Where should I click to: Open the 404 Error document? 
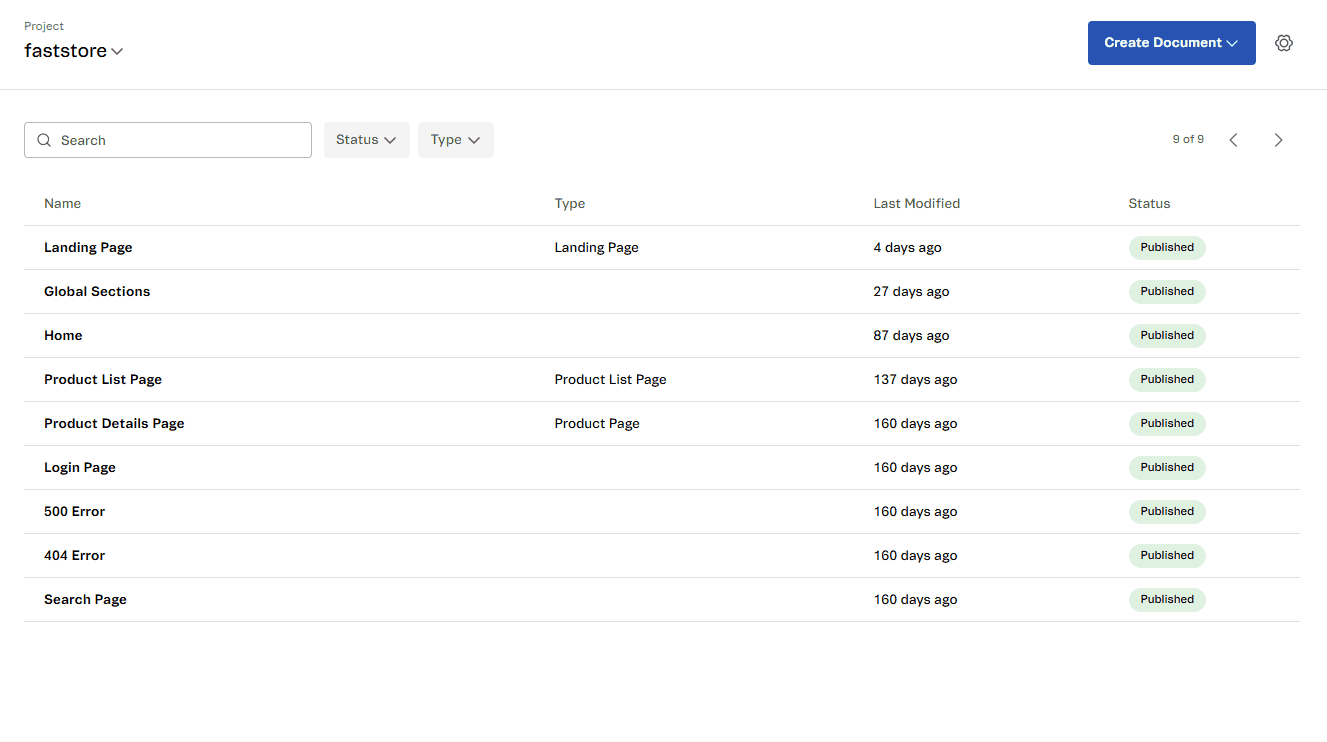(74, 555)
